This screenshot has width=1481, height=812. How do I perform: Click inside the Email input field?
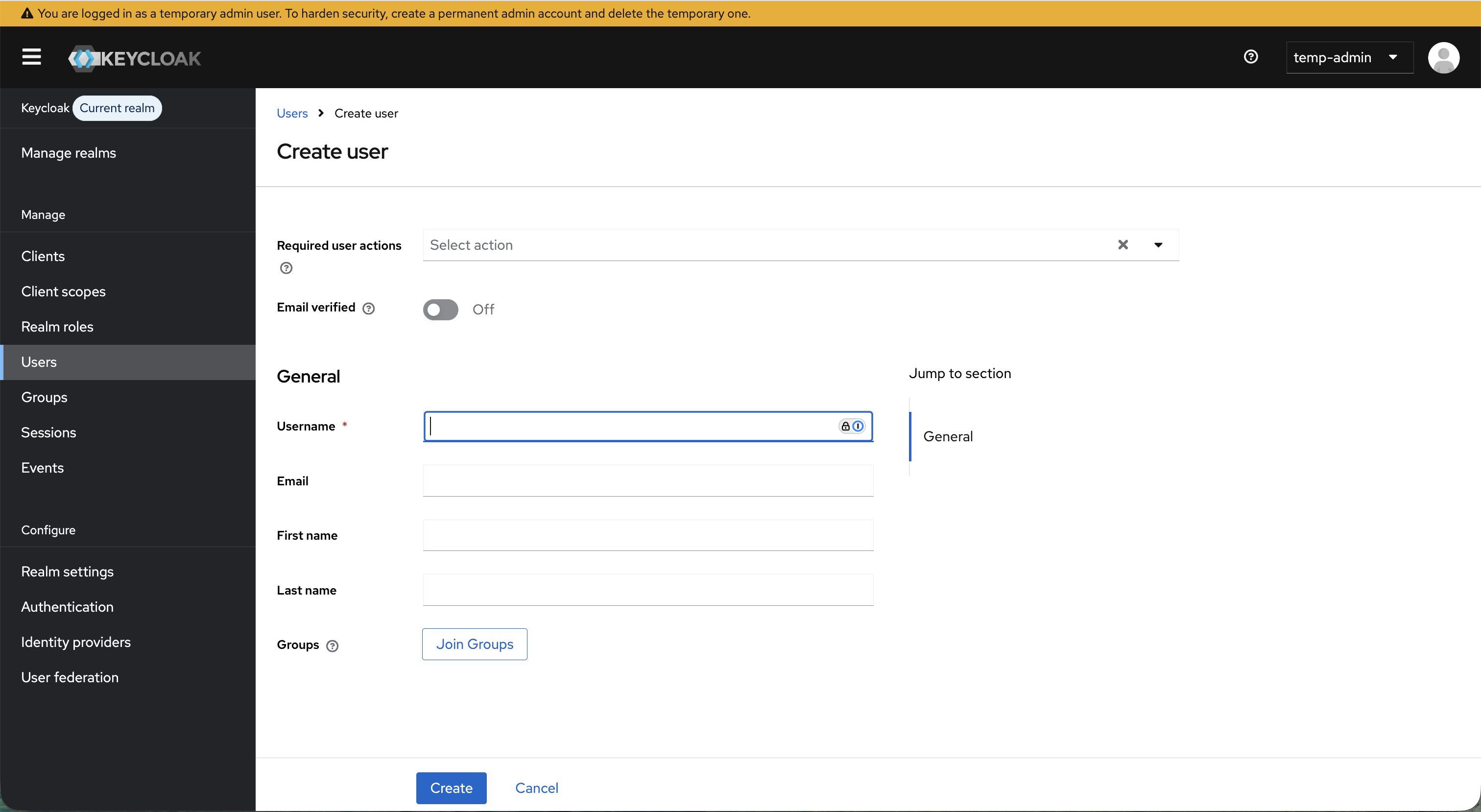(647, 481)
